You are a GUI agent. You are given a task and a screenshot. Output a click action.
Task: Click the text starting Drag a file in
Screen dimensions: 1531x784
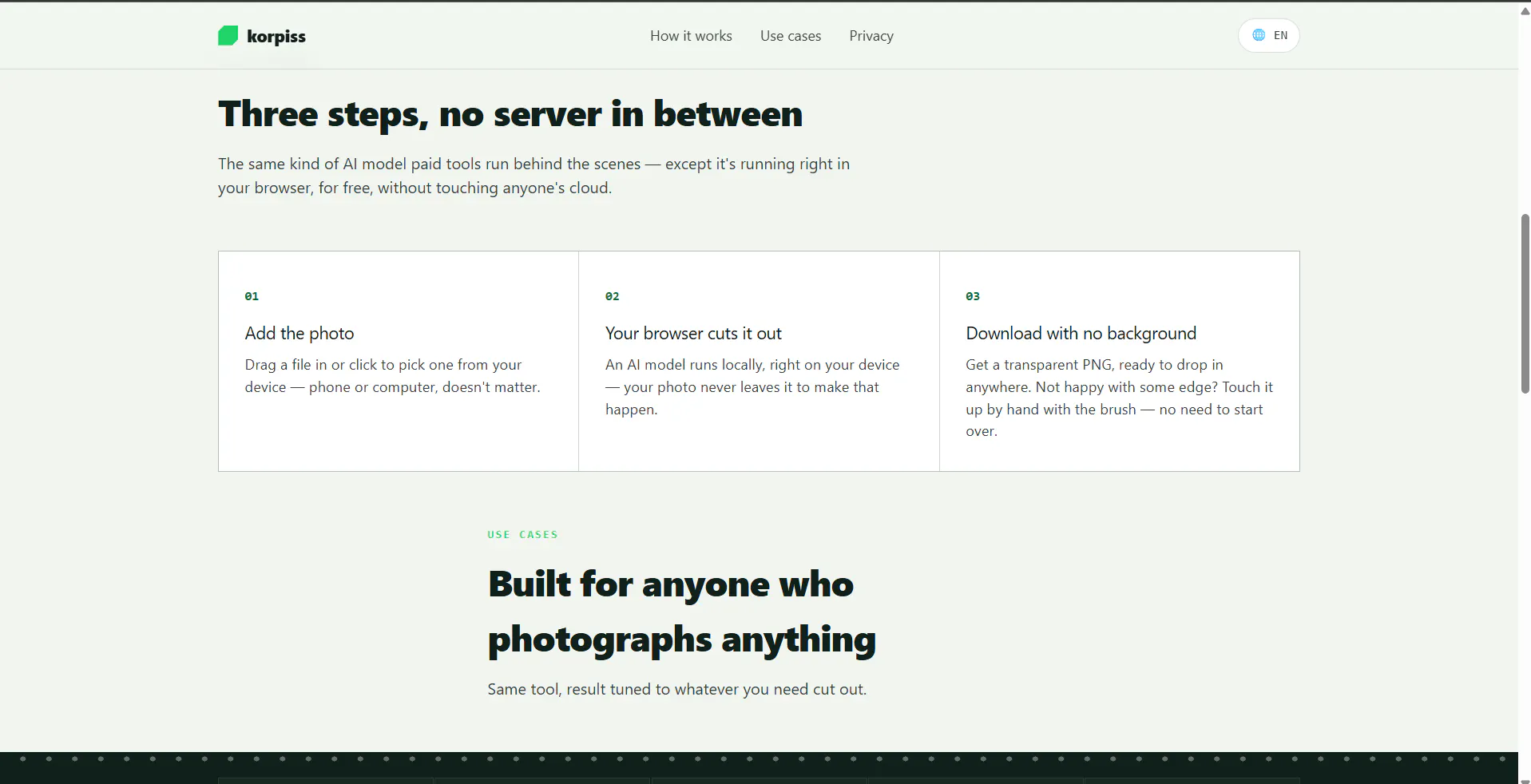click(393, 375)
